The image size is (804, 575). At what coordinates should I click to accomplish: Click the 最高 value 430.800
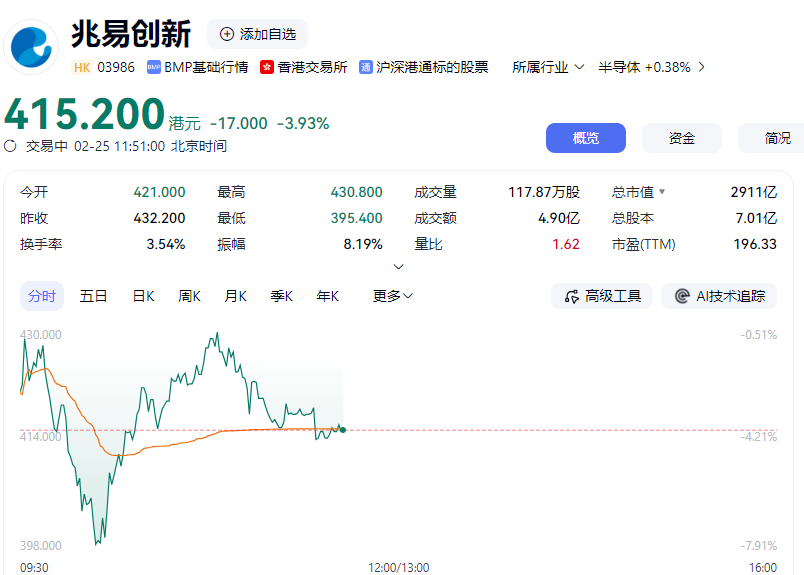[356, 192]
